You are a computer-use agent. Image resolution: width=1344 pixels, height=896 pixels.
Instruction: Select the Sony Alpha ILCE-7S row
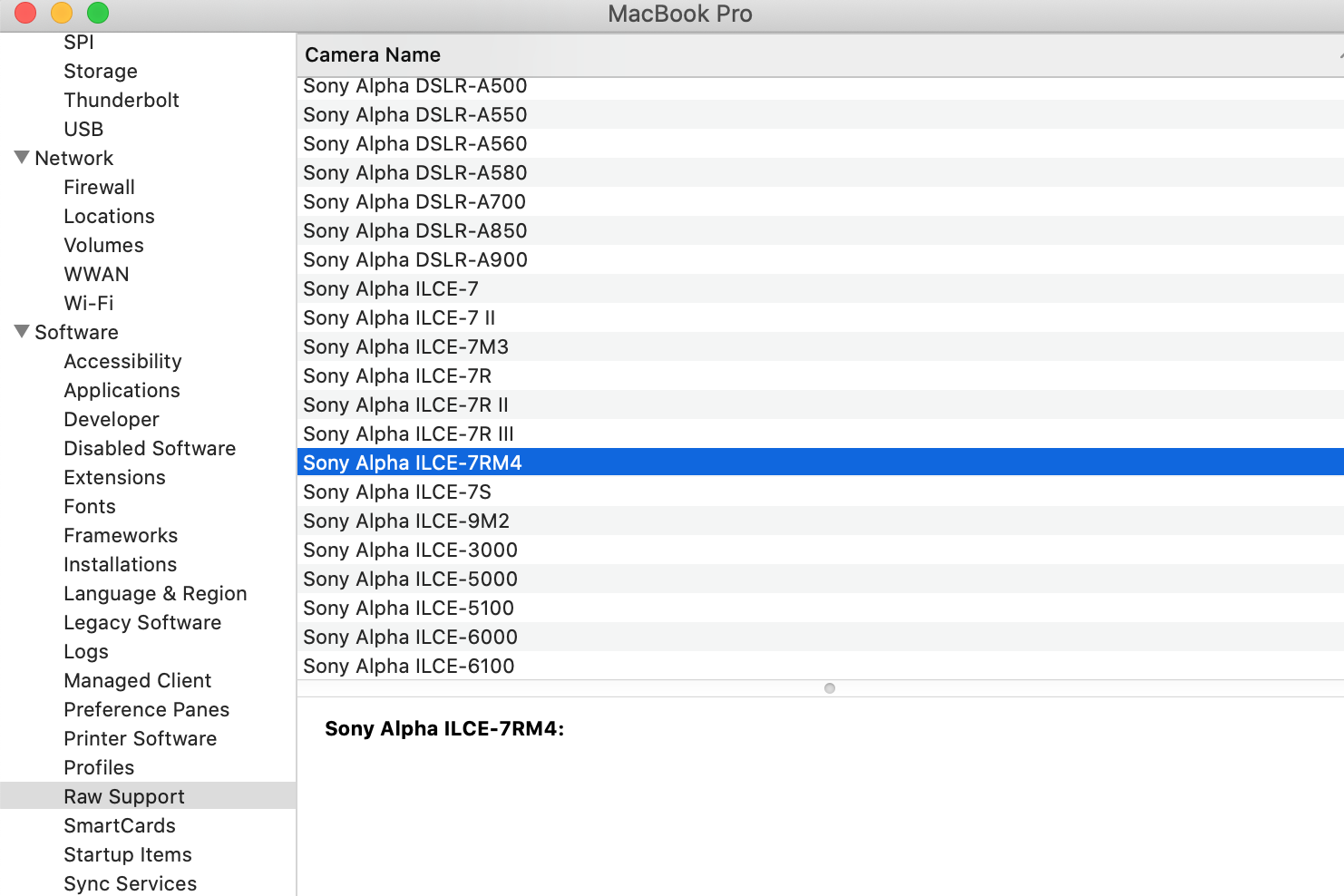(821, 492)
